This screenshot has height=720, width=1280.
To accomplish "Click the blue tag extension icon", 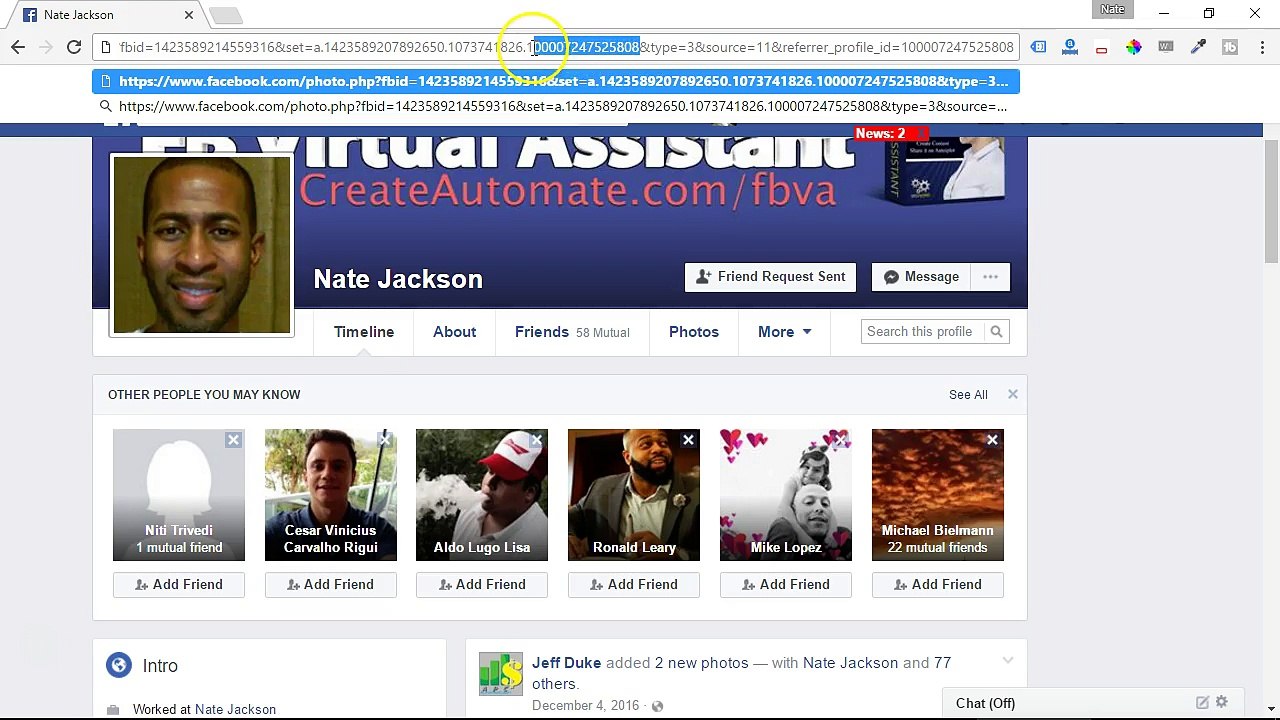I will click(1038, 47).
